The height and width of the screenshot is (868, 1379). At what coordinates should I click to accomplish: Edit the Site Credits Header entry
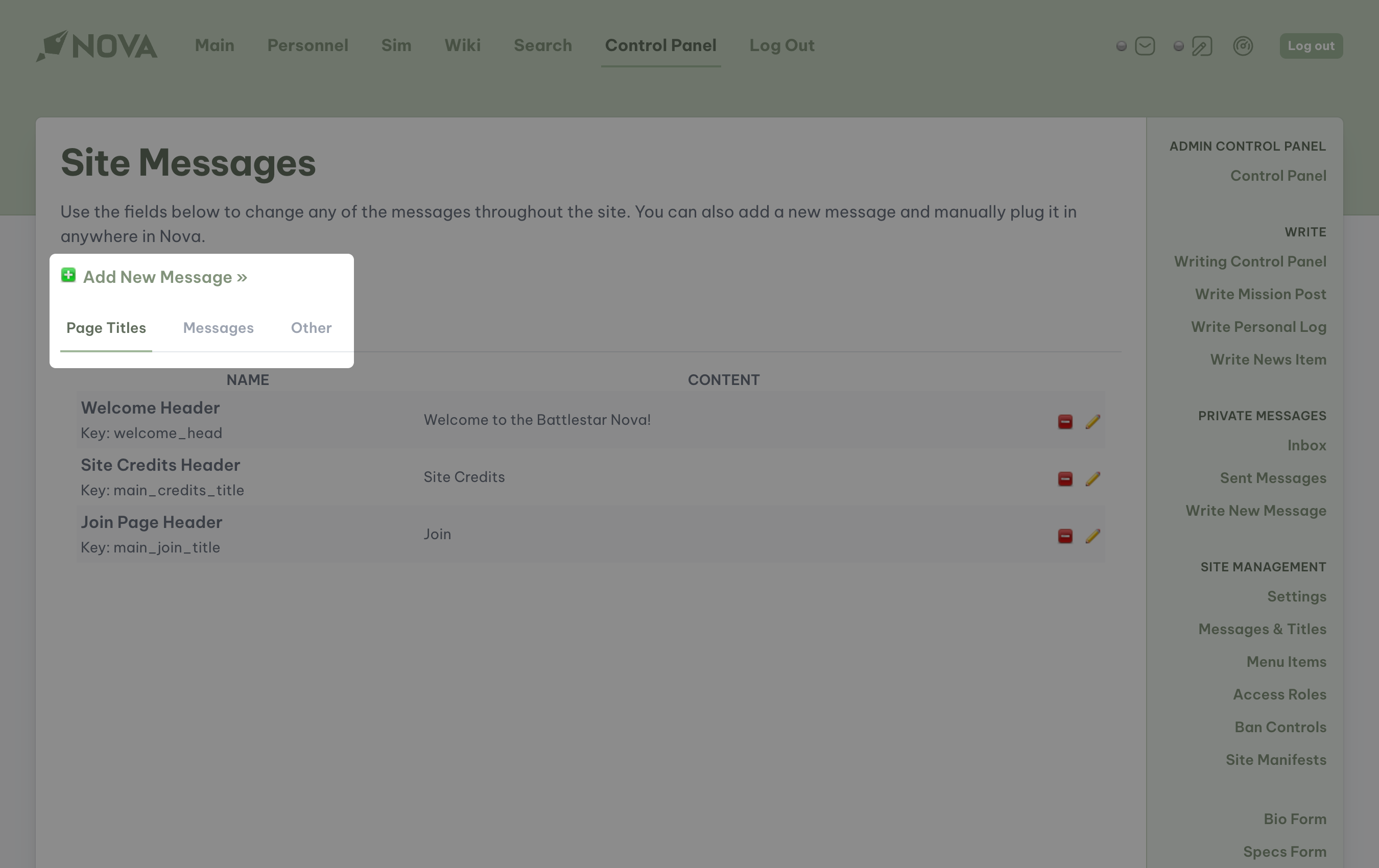(x=1092, y=478)
